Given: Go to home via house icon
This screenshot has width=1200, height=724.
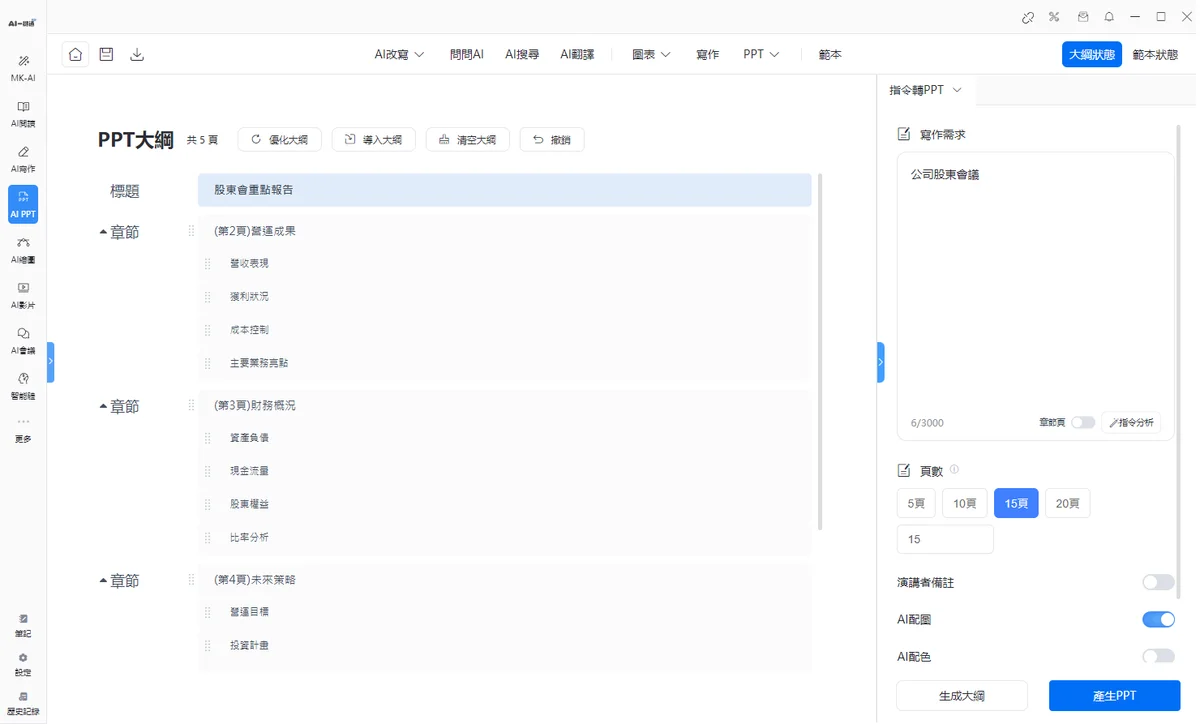Looking at the screenshot, I should (75, 54).
